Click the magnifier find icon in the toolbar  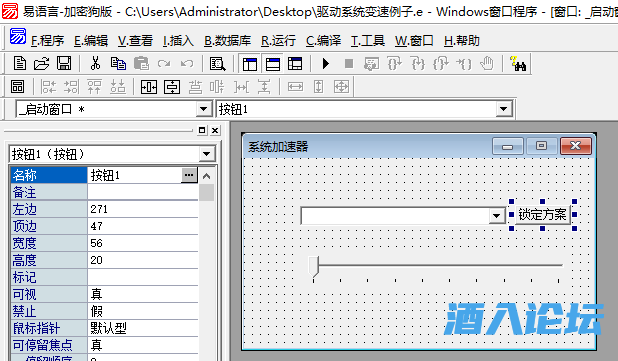[218, 63]
